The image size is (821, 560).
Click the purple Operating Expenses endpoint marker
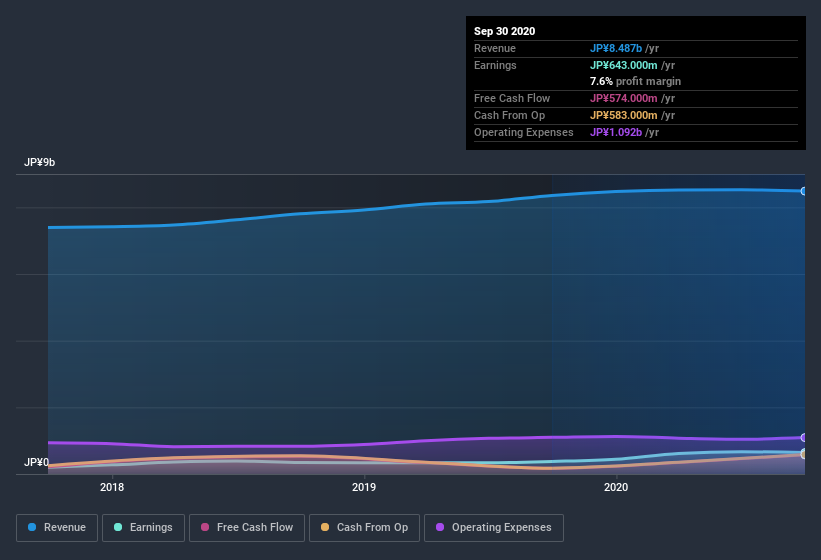[804, 438]
